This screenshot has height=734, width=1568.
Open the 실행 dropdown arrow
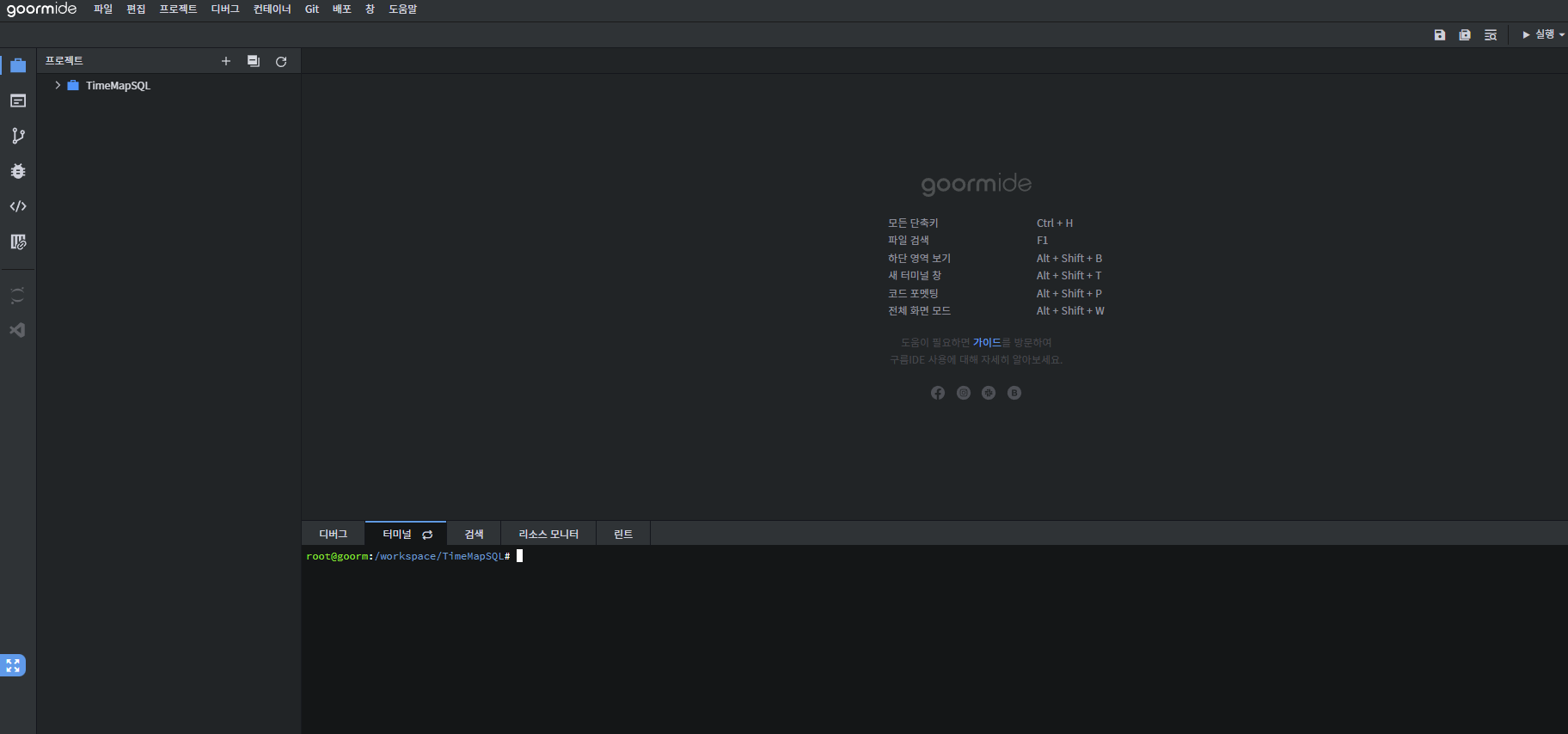(x=1562, y=34)
